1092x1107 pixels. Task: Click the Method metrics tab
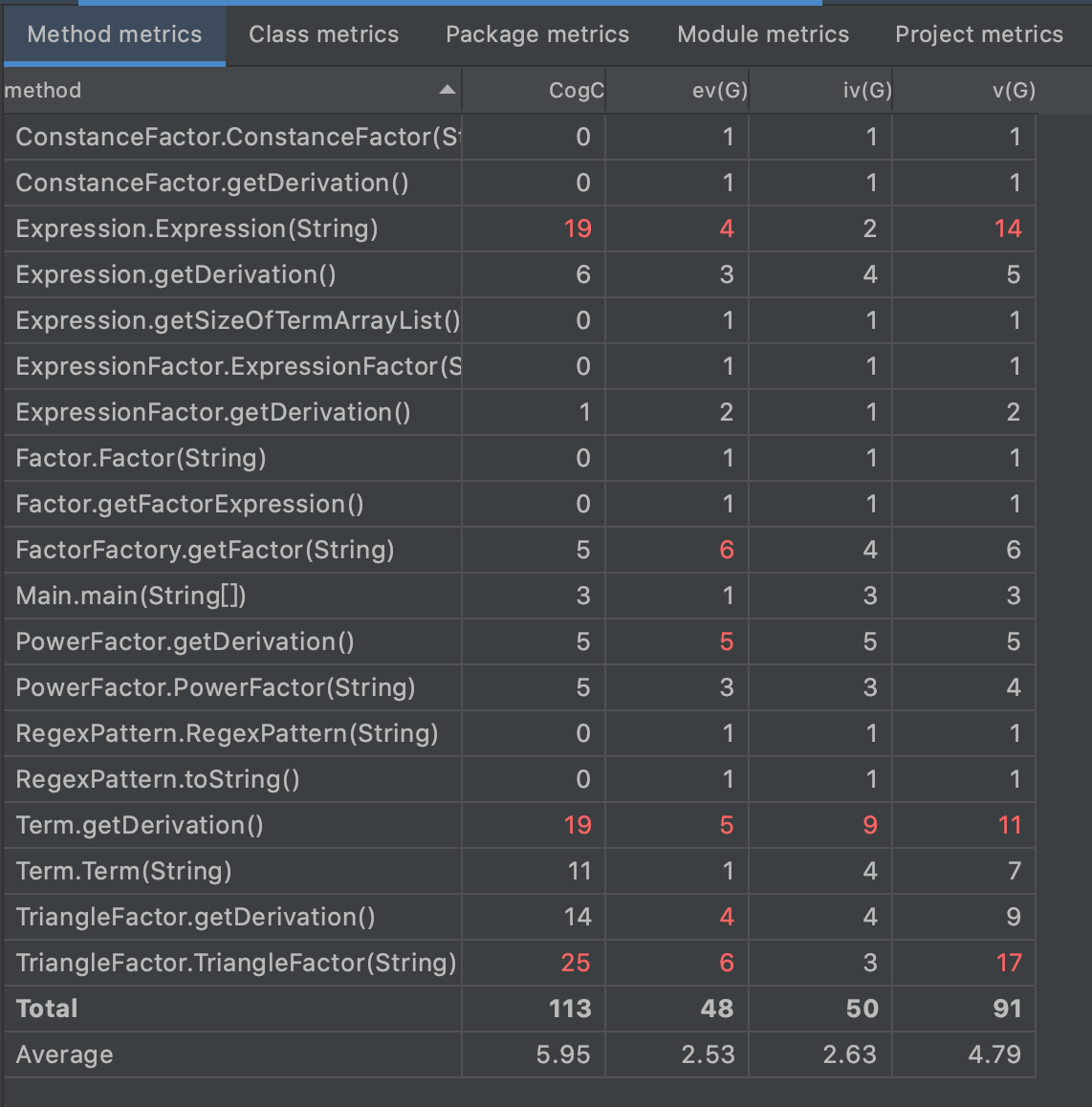(115, 34)
